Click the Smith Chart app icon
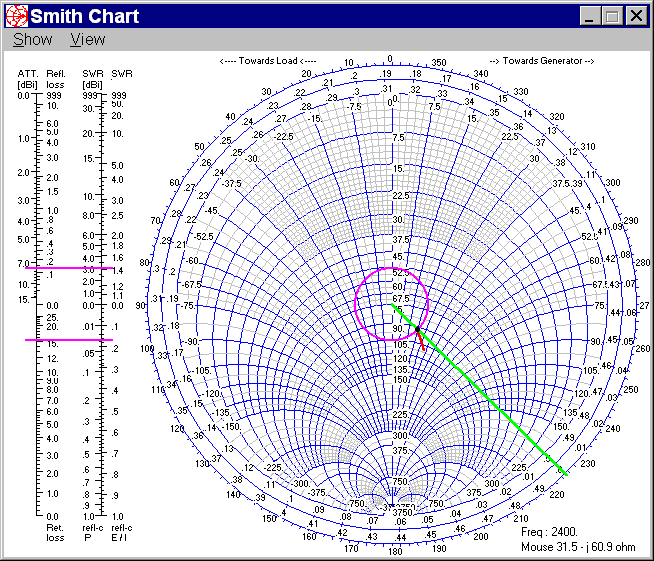Screen dimensions: 654x561 [17, 16]
